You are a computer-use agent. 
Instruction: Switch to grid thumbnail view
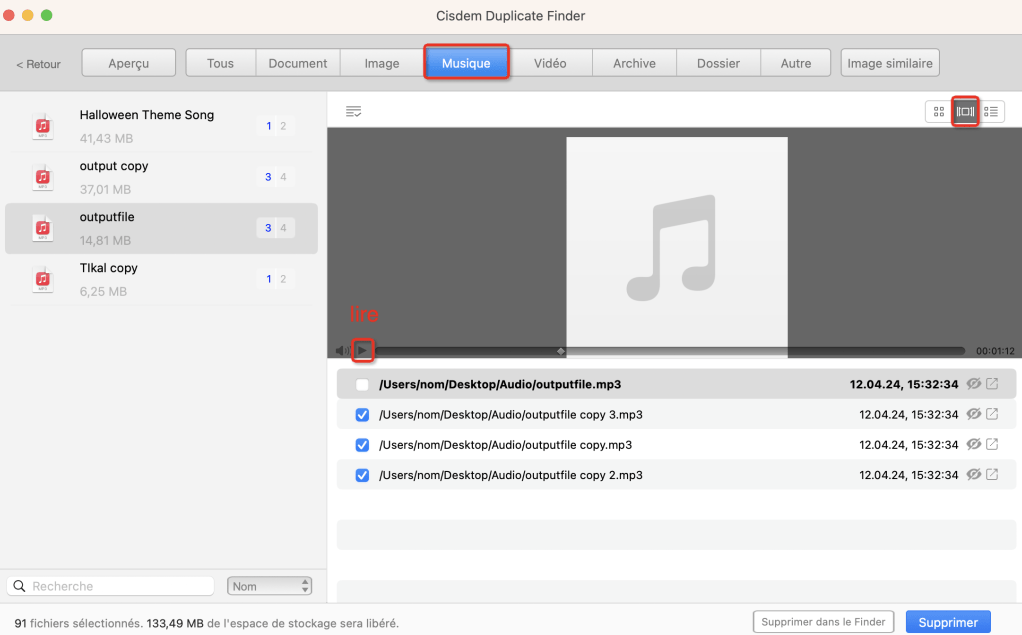click(938, 112)
